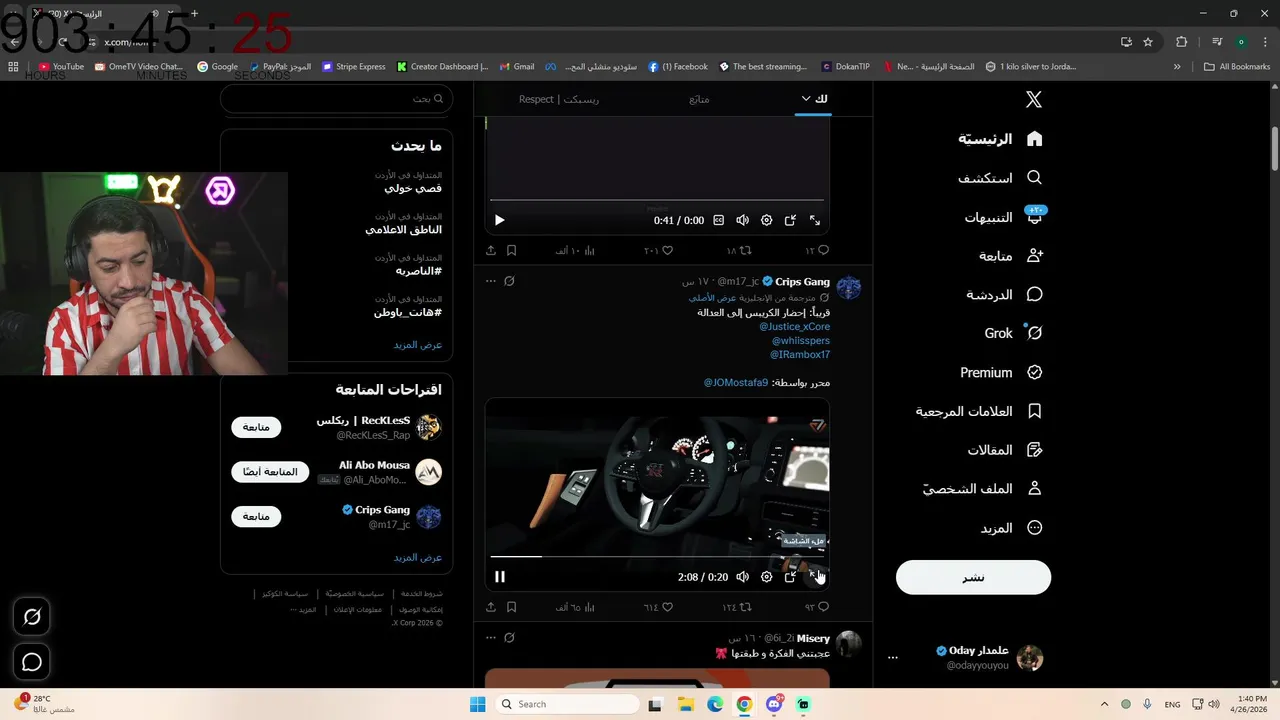Image resolution: width=1280 pixels, height=720 pixels.
Task: Switch to the 'لك' For You tab
Action: [821, 99]
